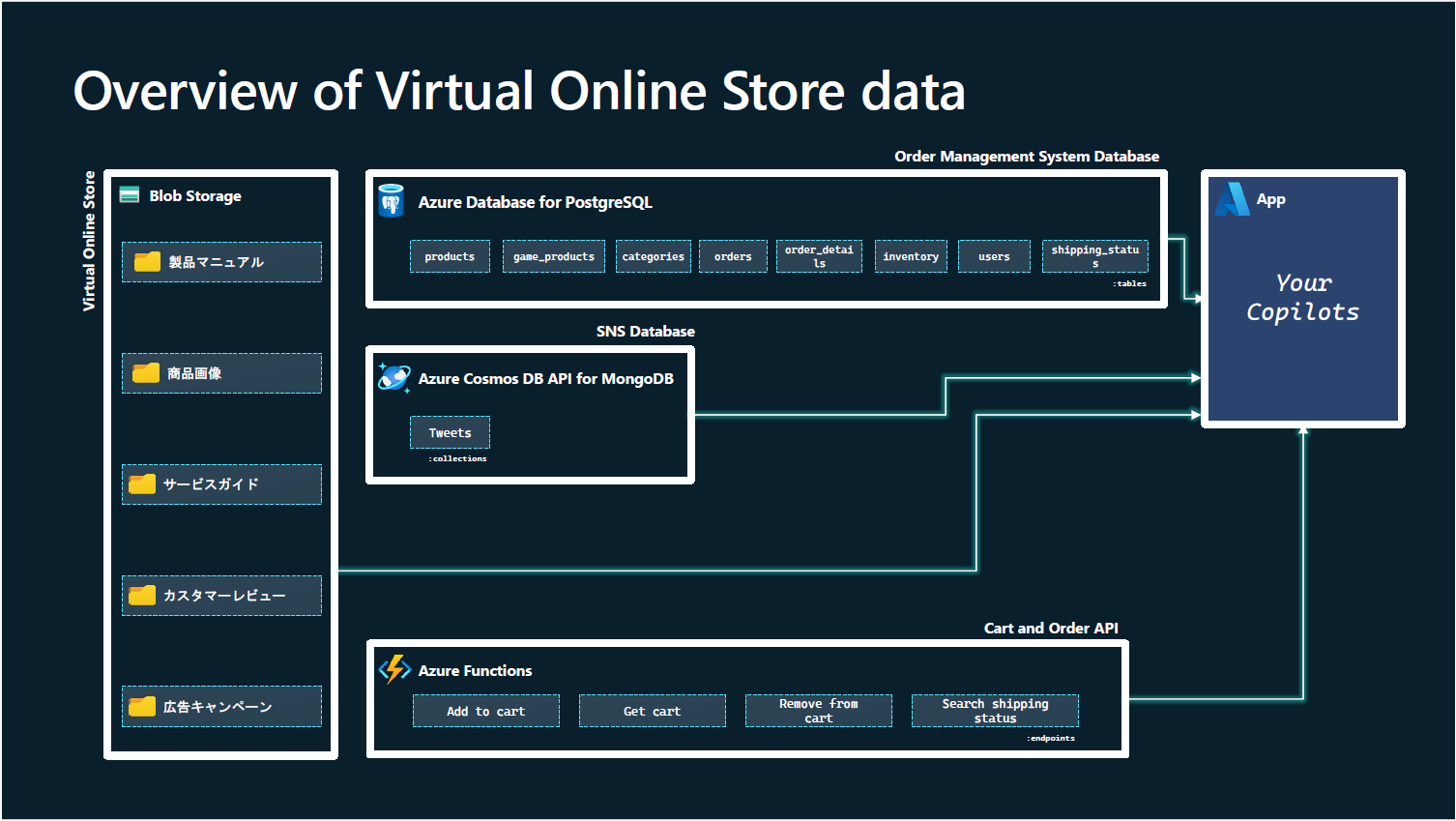
Task: Click the ':endpoints' caption
Action: pyautogui.click(x=1051, y=738)
